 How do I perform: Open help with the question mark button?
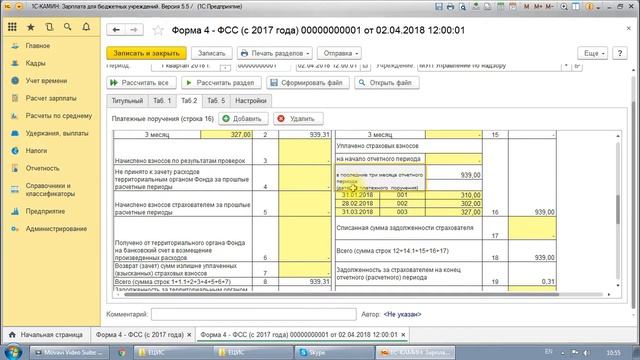coord(620,53)
